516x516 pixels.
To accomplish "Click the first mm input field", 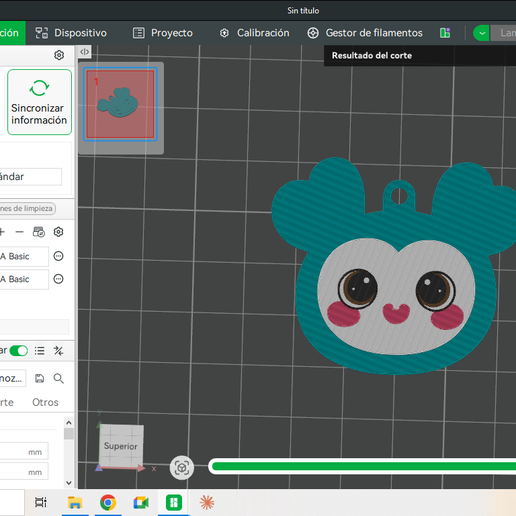I will 24,452.
